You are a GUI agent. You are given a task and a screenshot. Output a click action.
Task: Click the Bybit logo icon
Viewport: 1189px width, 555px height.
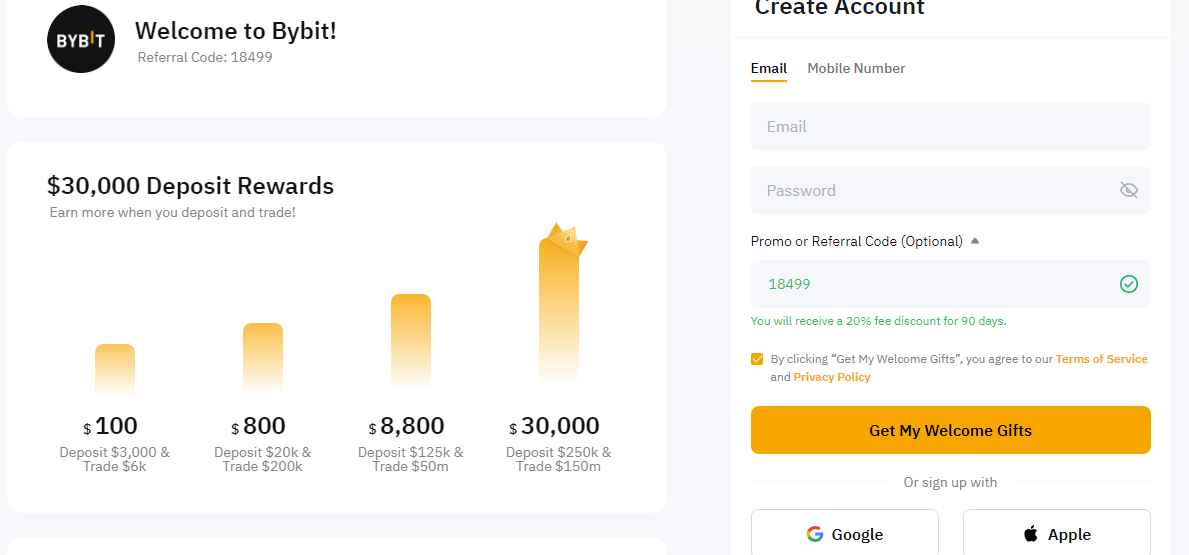pos(81,39)
